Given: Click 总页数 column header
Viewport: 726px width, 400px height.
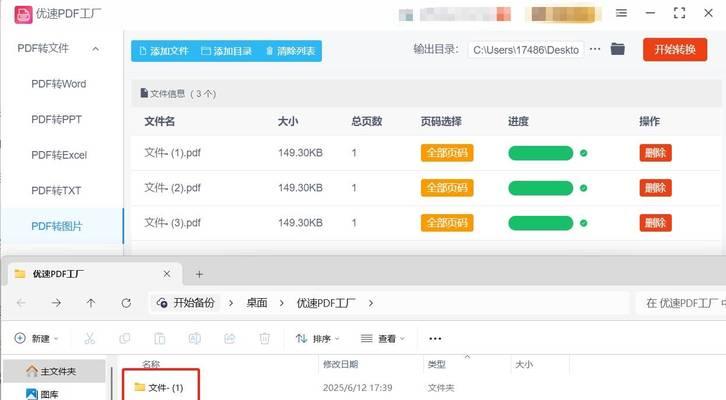Looking at the screenshot, I should pos(366,121).
